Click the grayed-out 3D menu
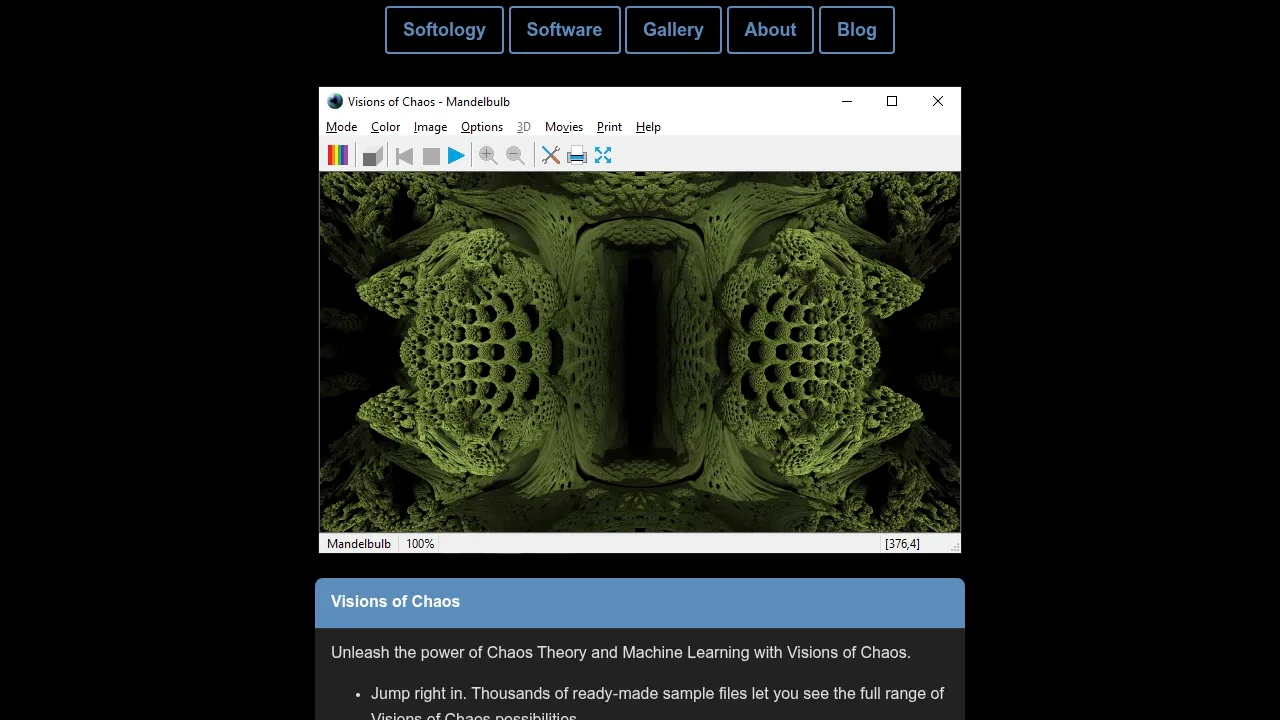1280x720 pixels. click(523, 127)
